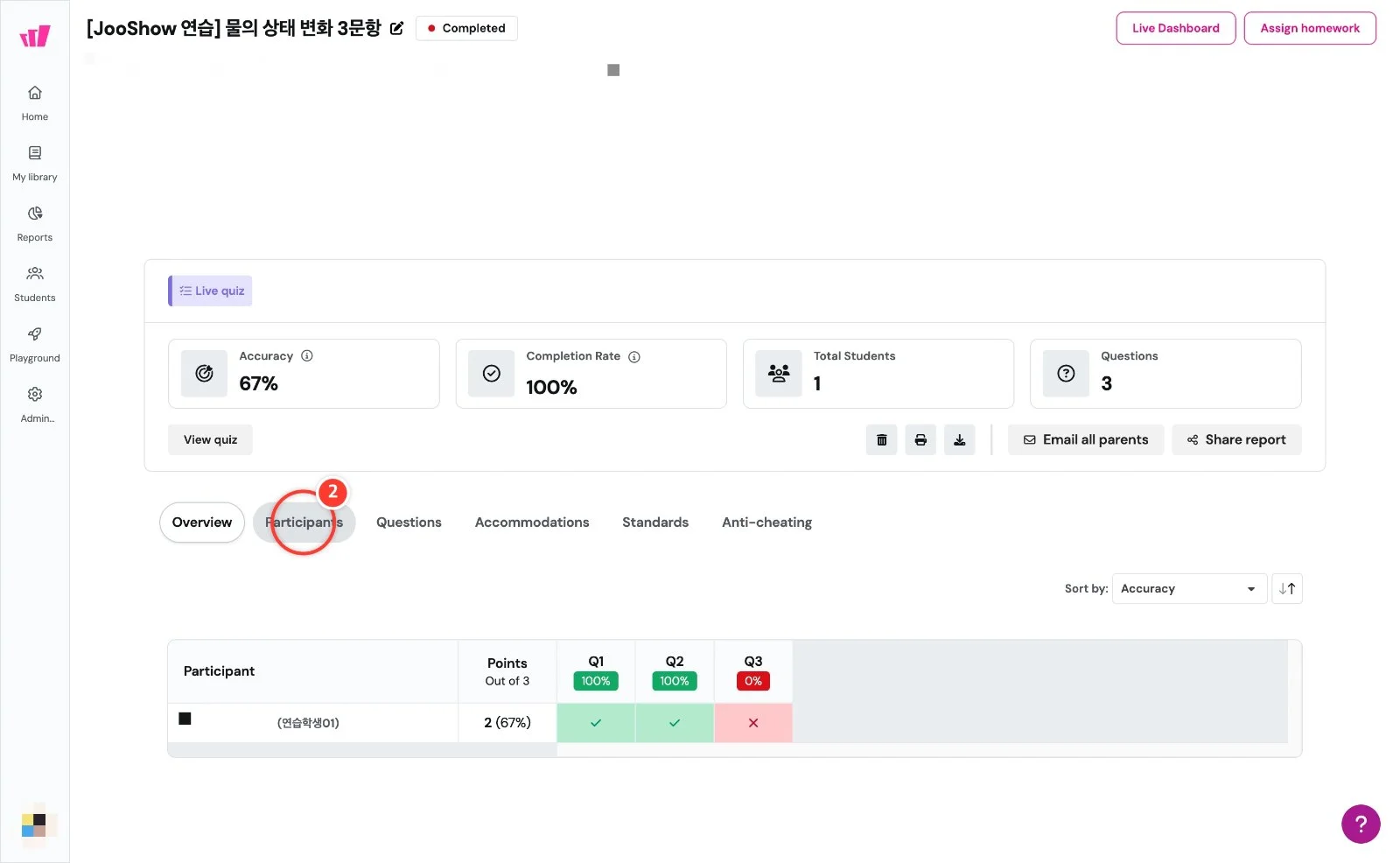Open Q2 correct answer cell
Image resolution: width=1400 pixels, height=863 pixels.
(675, 723)
